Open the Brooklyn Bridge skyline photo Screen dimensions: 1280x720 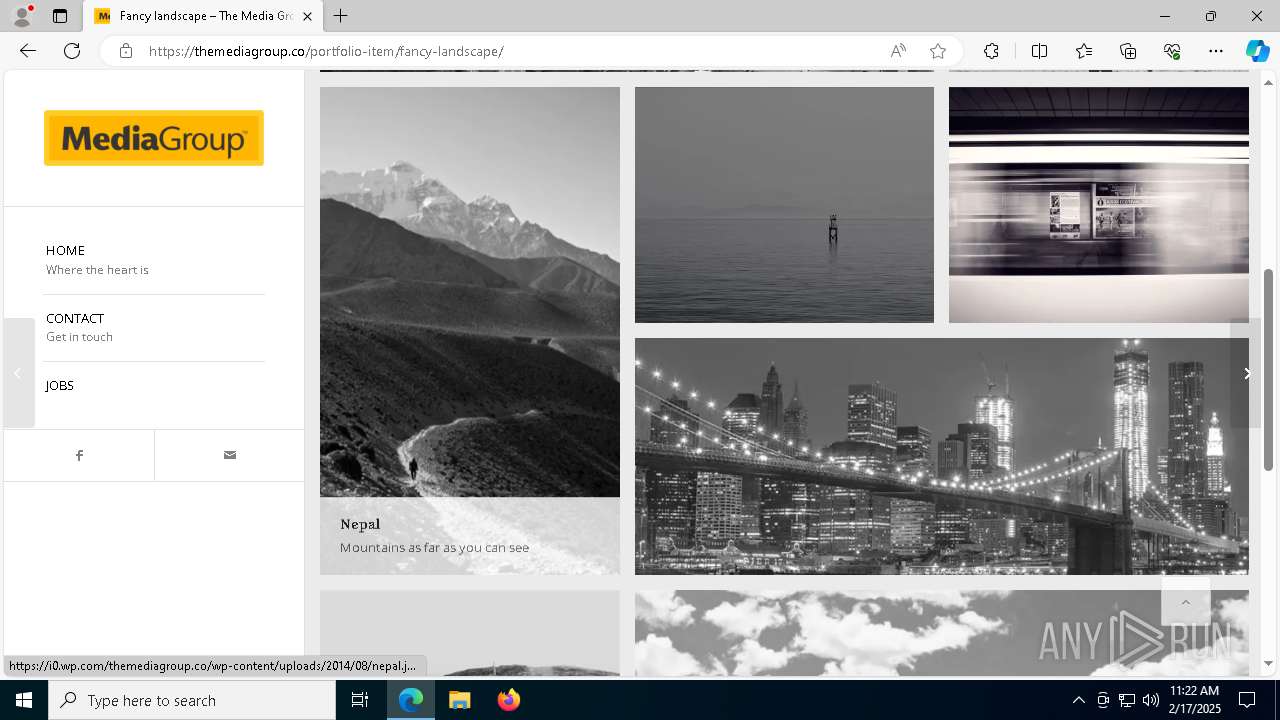pyautogui.click(x=942, y=456)
